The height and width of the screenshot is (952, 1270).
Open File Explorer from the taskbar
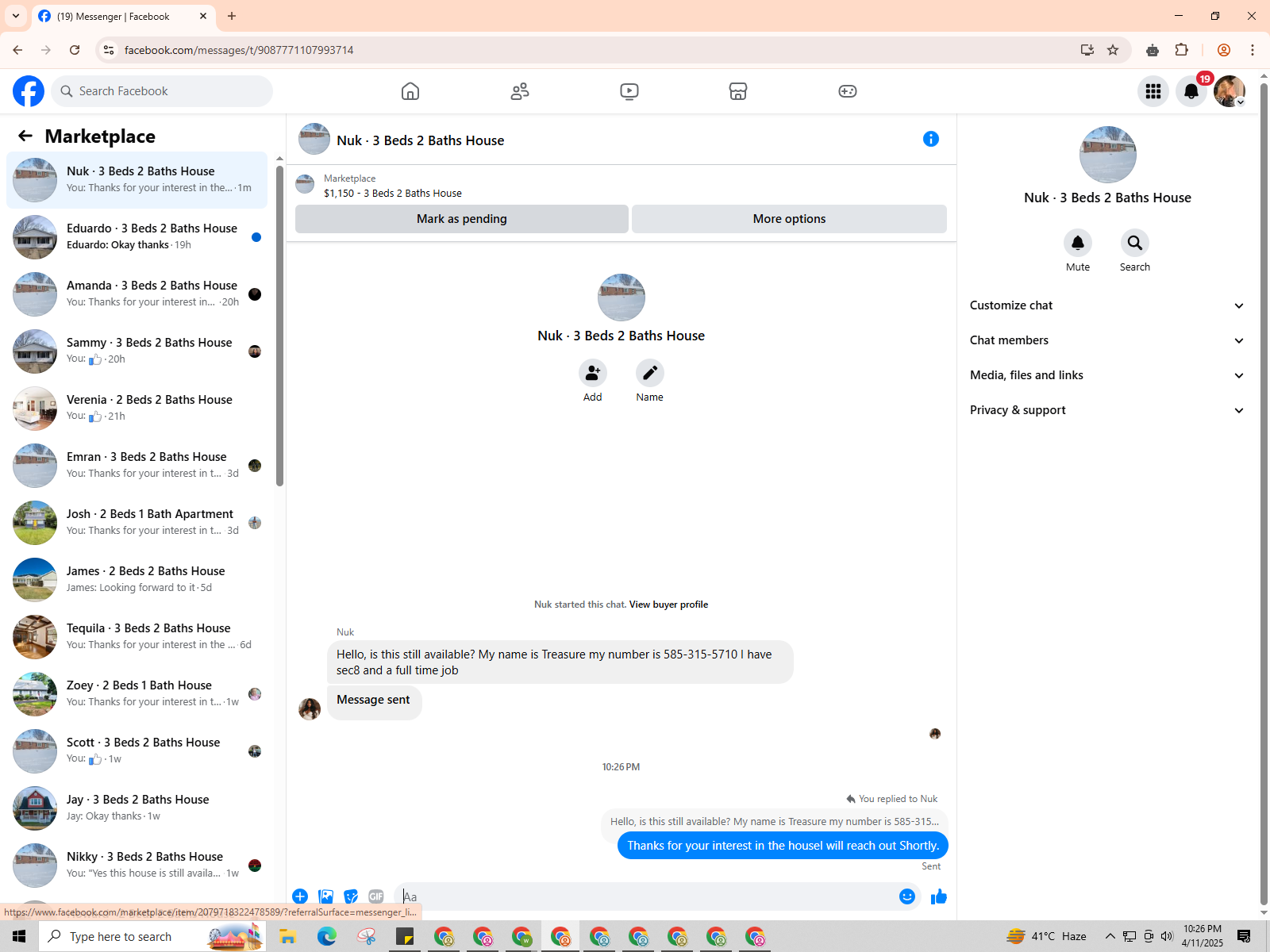point(287,937)
